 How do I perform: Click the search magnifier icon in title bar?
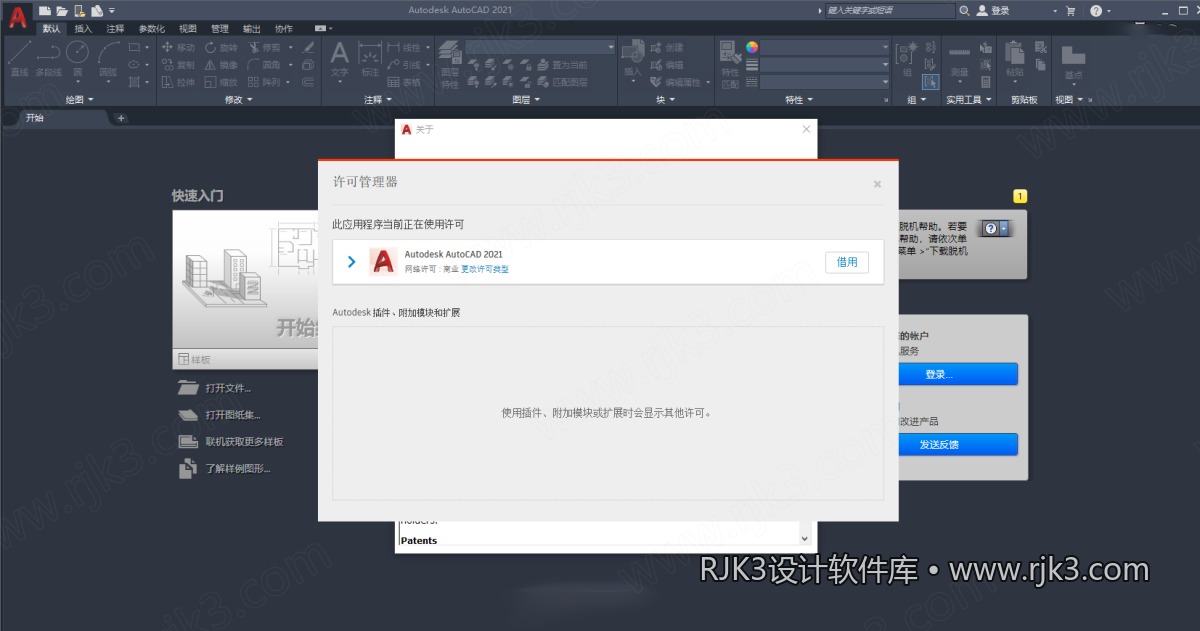tap(964, 10)
